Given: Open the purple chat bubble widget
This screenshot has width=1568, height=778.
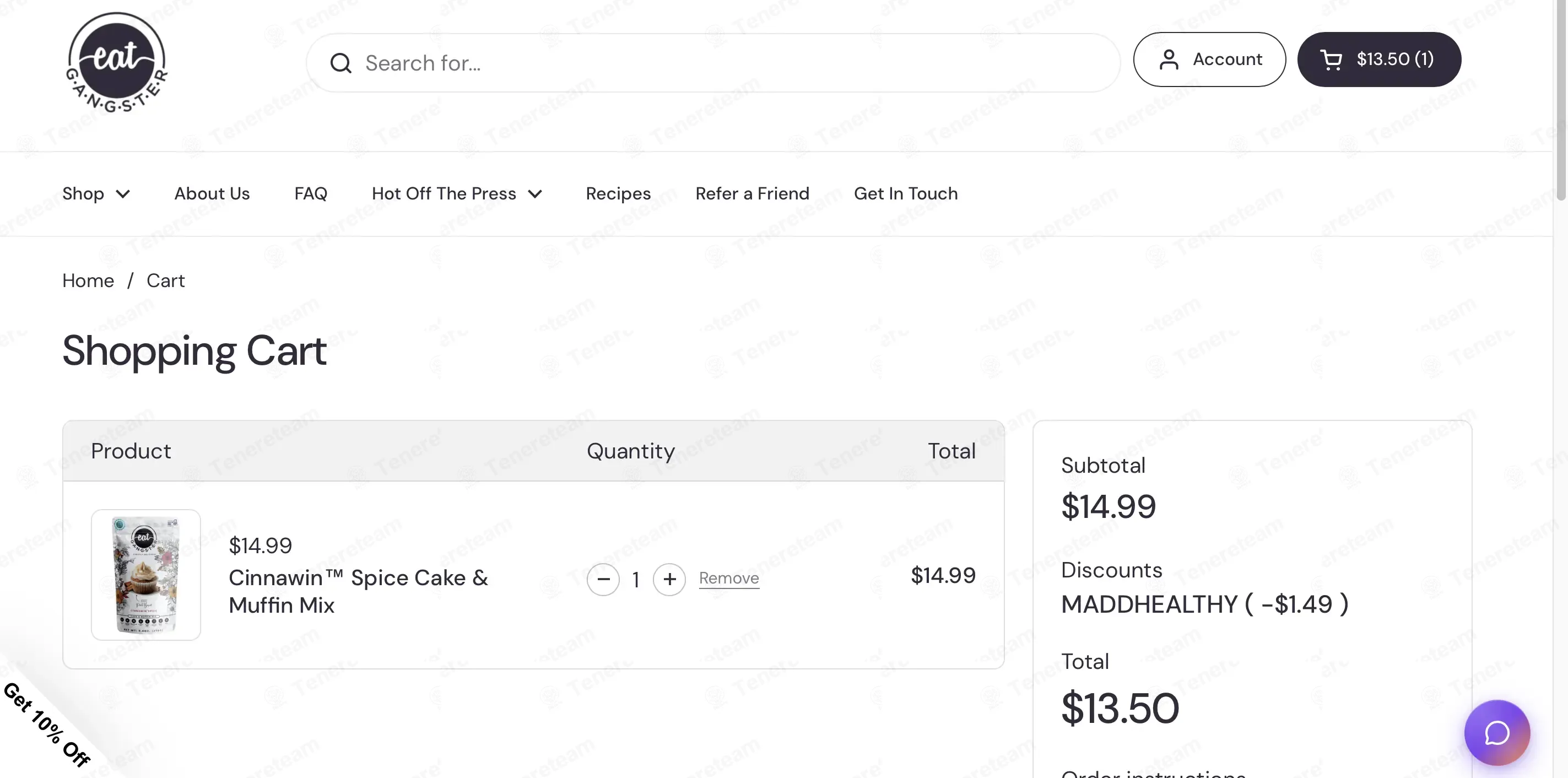Looking at the screenshot, I should tap(1497, 732).
